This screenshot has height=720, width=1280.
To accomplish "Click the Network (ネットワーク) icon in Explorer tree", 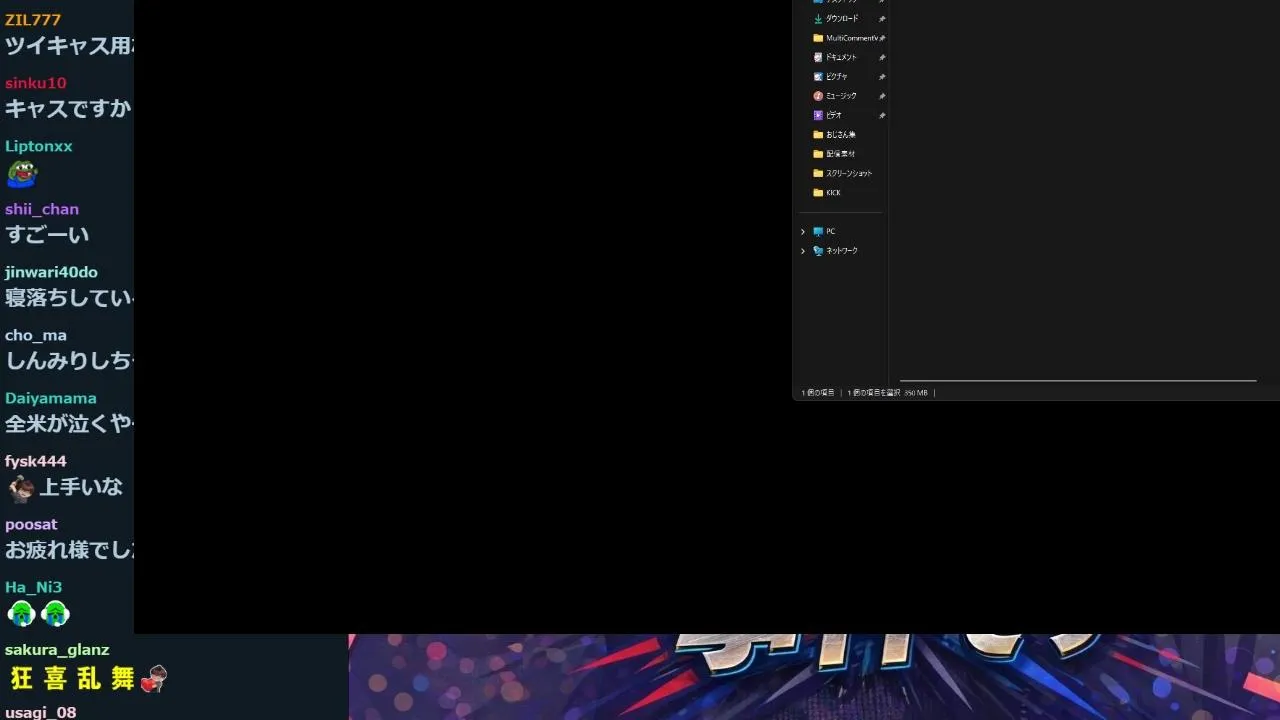I will 818,251.
